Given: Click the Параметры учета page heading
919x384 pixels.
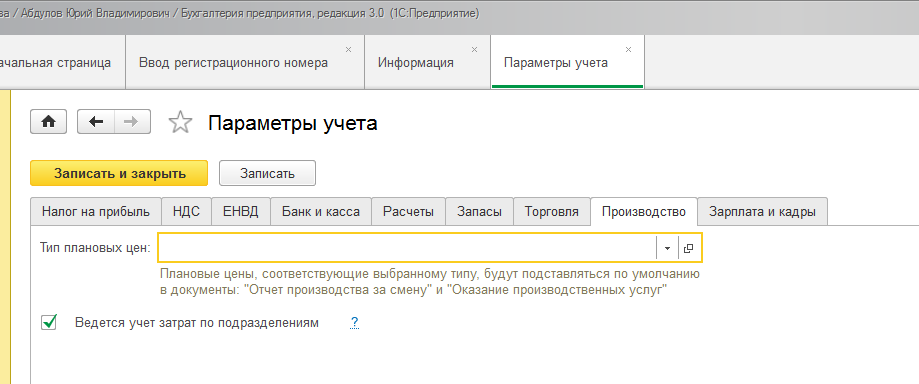Looking at the screenshot, I should (292, 123).
